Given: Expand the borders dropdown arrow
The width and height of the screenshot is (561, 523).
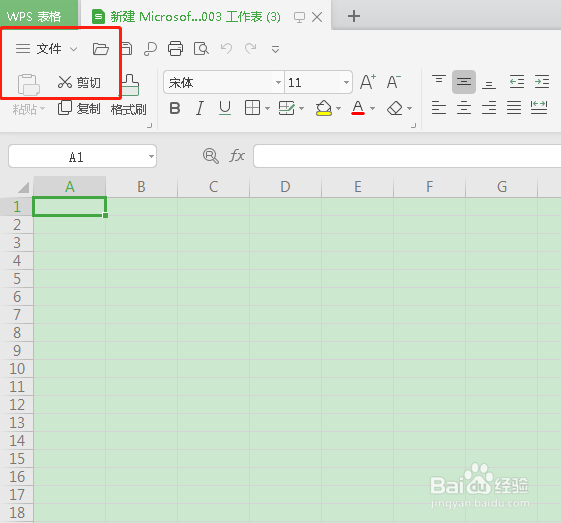Looking at the screenshot, I should (267, 108).
